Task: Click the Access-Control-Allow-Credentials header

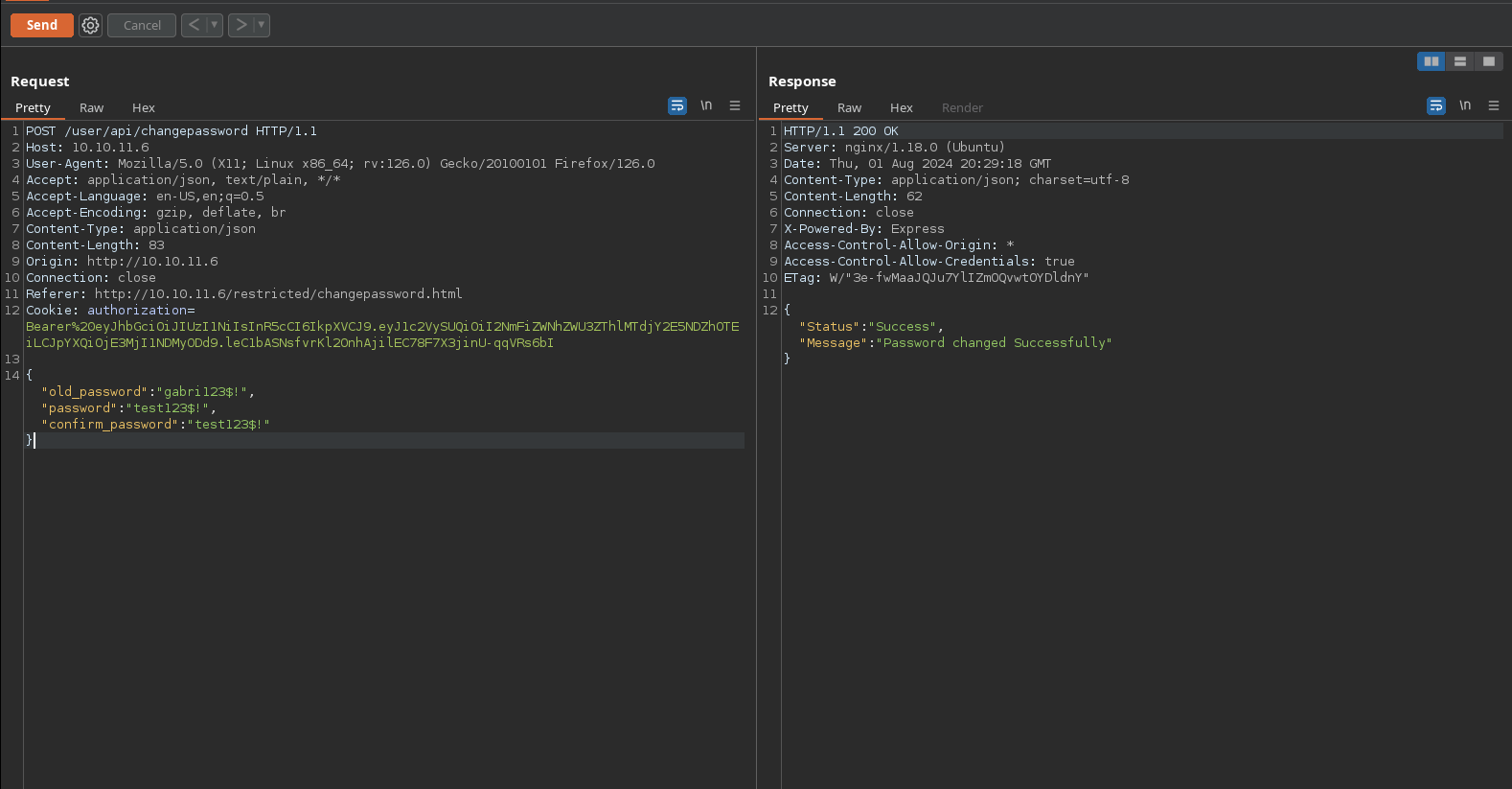Action: [929, 262]
